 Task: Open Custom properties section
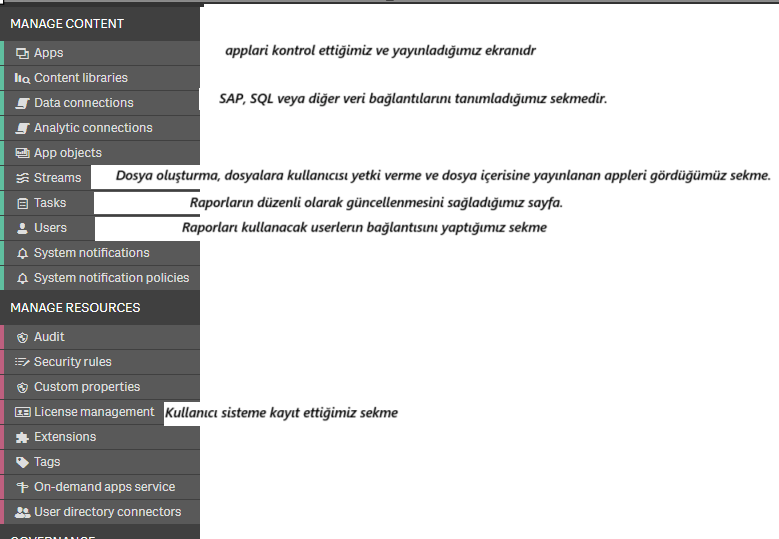click(x=87, y=387)
